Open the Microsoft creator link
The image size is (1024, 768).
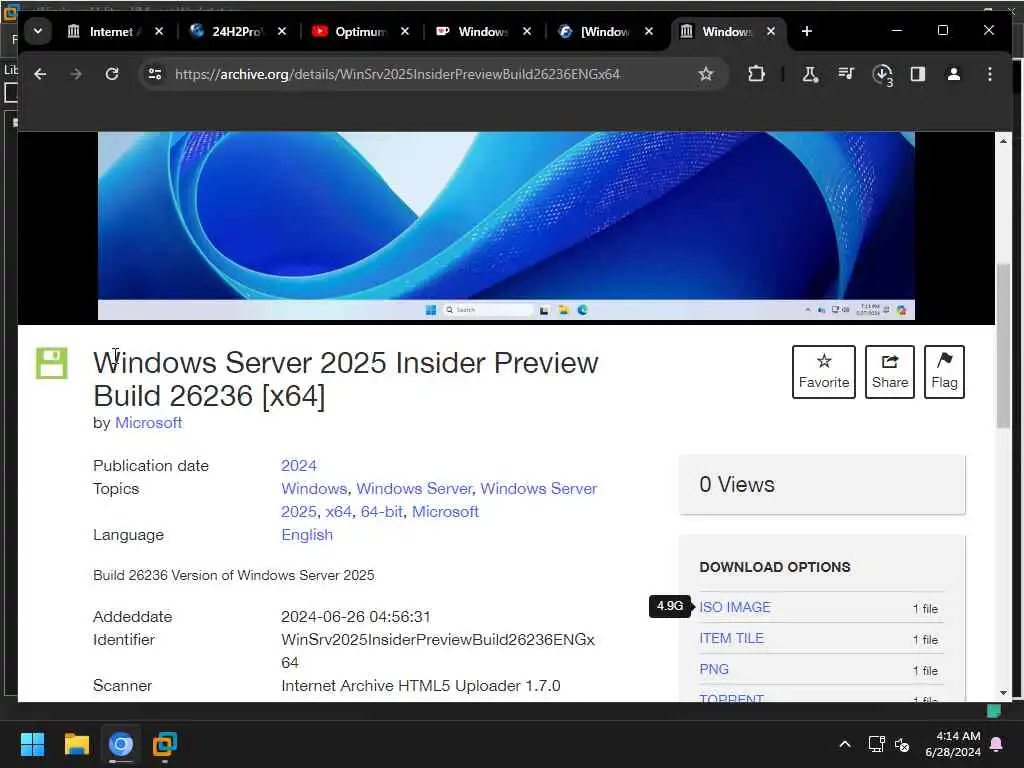click(148, 423)
